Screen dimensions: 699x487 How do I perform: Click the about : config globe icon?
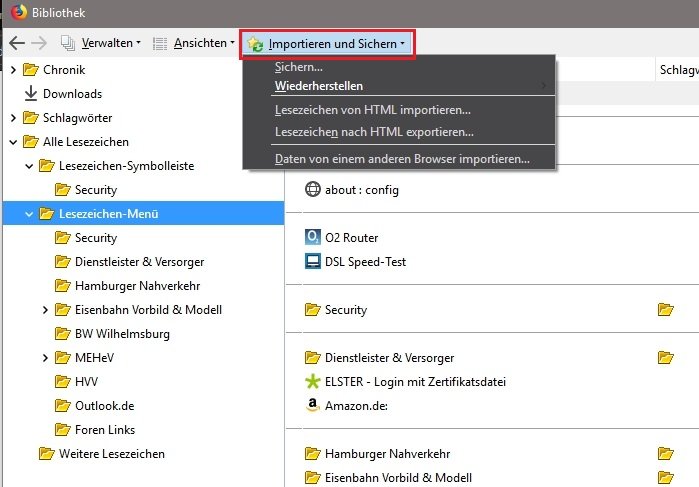coord(312,189)
